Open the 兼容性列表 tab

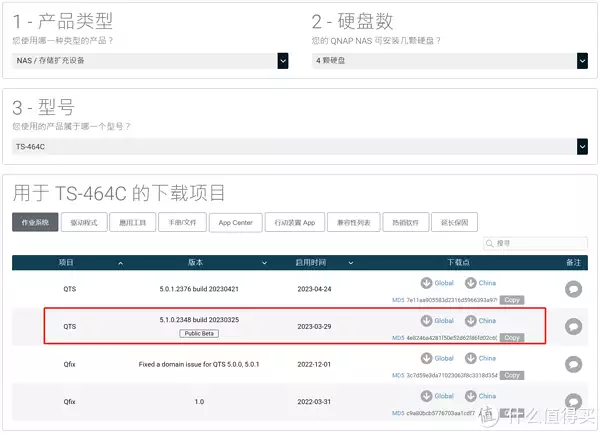click(x=354, y=222)
